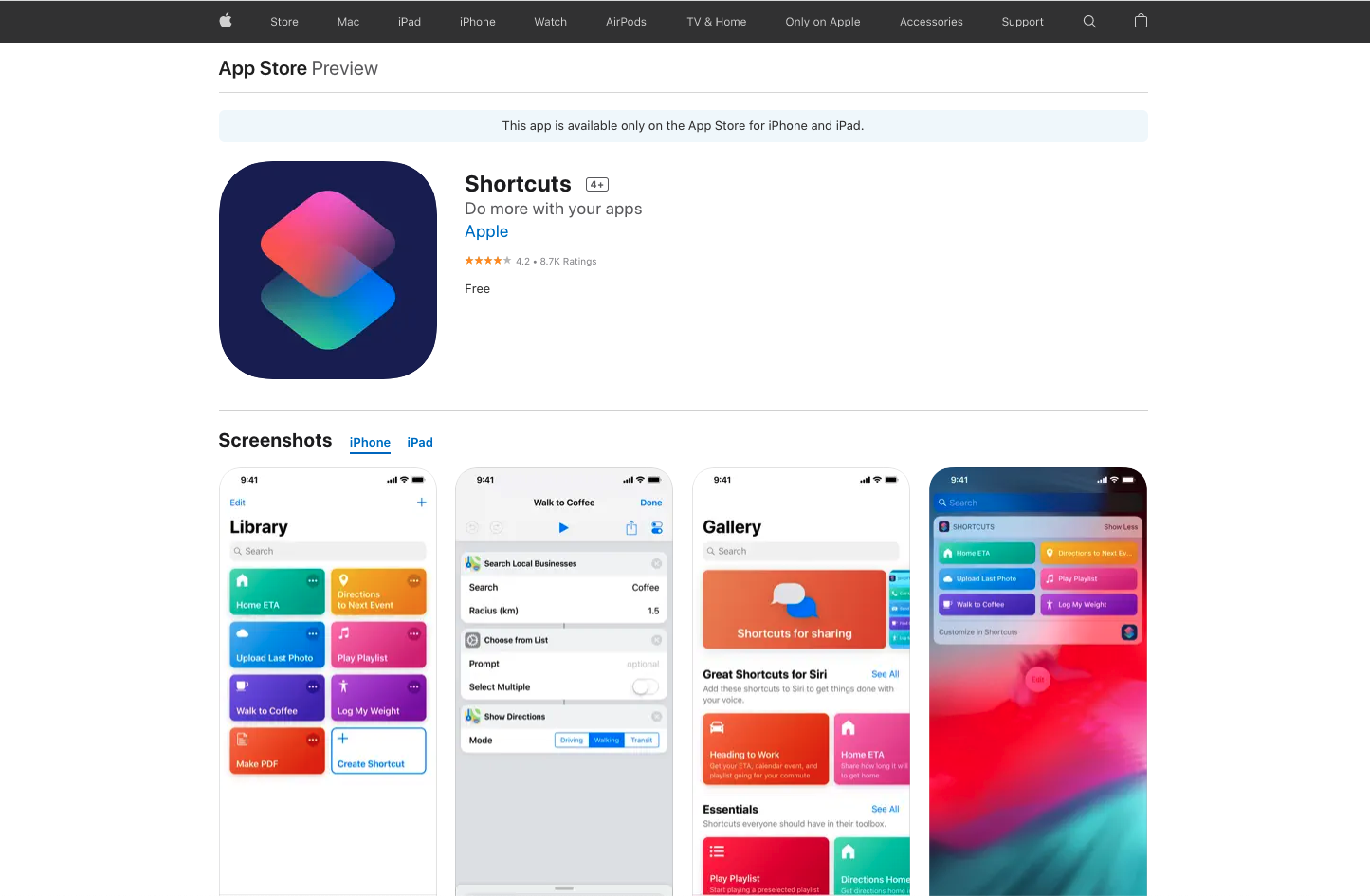Click the Home ETA gallery card

click(x=871, y=749)
